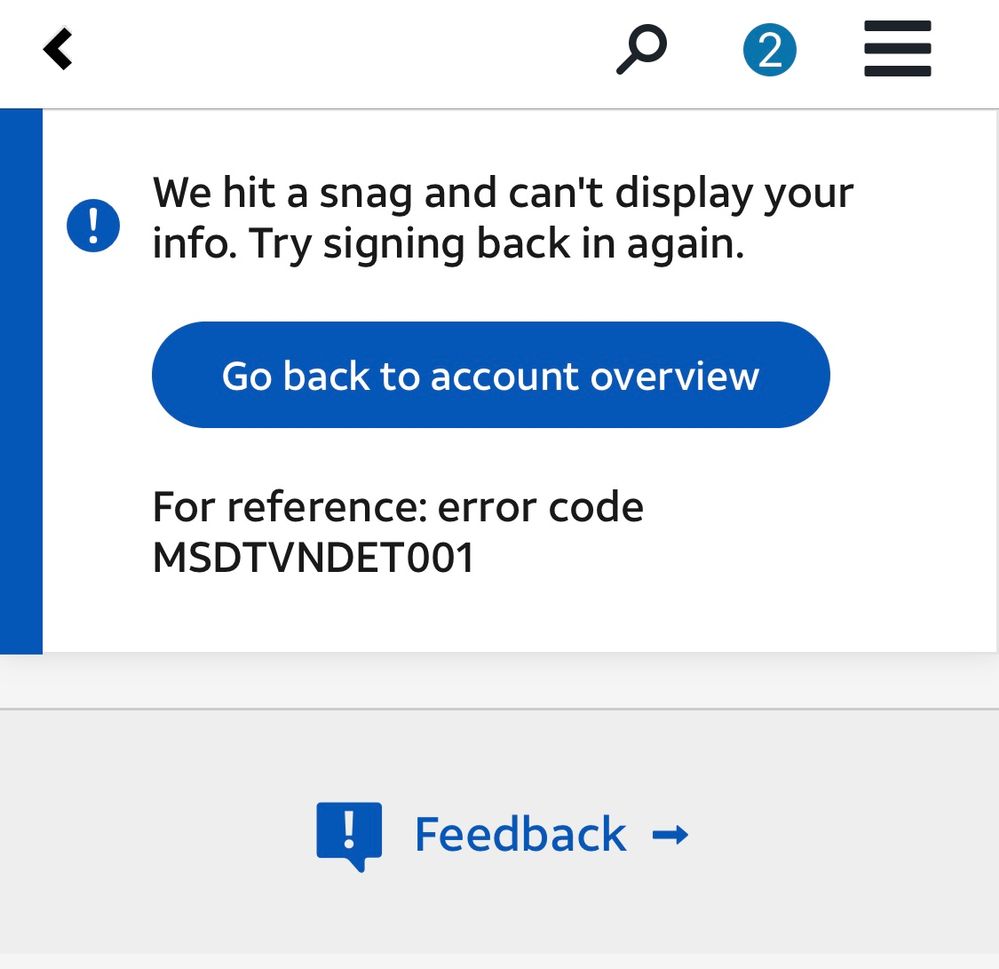Viewport: 999px width, 969px height.
Task: Click the word 'overview' on the blue button
Action: (674, 376)
